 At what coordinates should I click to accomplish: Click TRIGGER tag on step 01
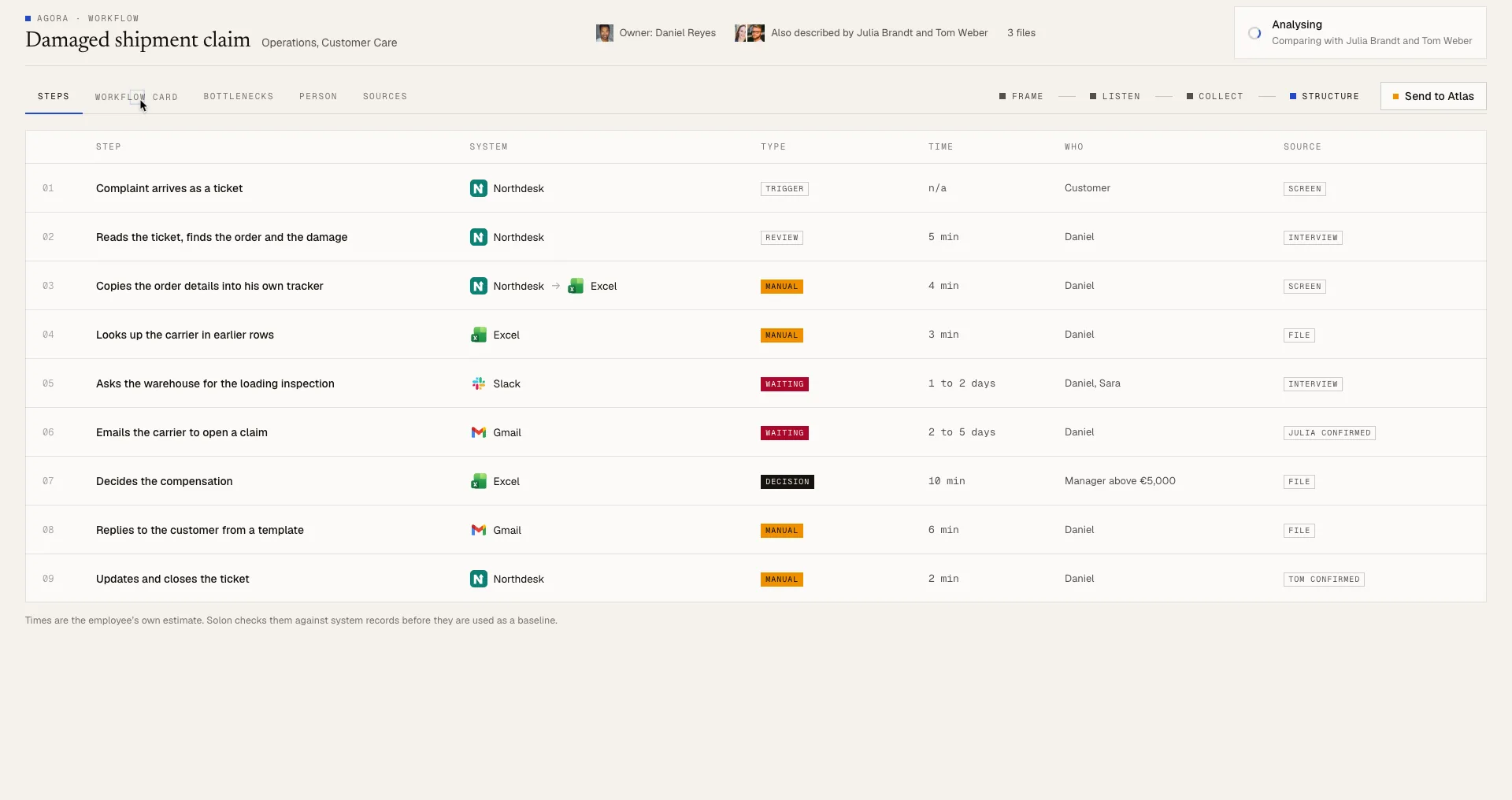point(784,189)
